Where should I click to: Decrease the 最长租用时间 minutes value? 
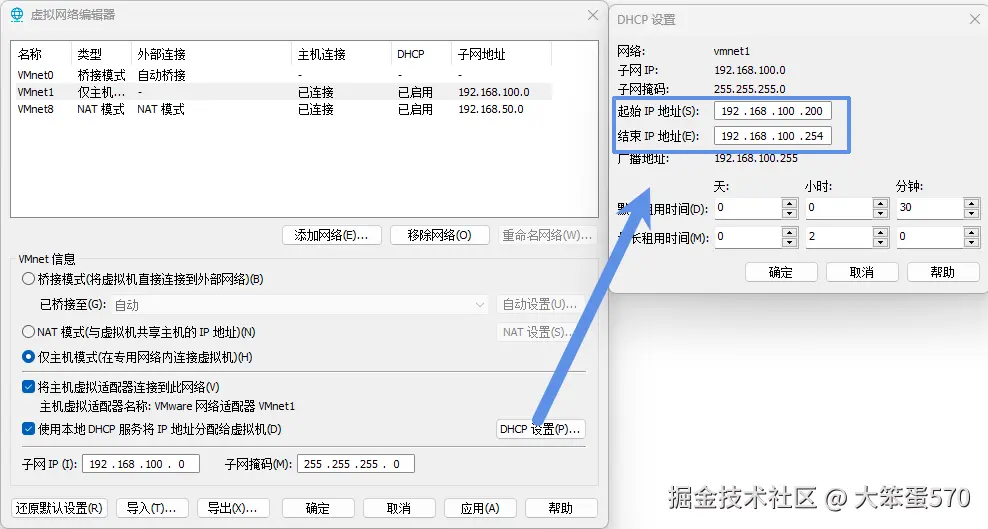971,242
